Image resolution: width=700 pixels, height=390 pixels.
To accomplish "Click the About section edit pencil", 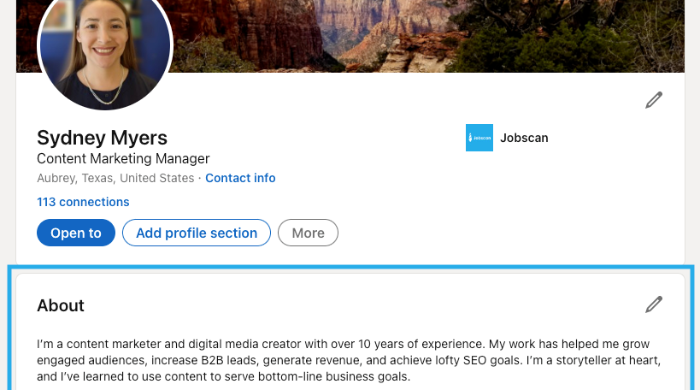I will 654,304.
